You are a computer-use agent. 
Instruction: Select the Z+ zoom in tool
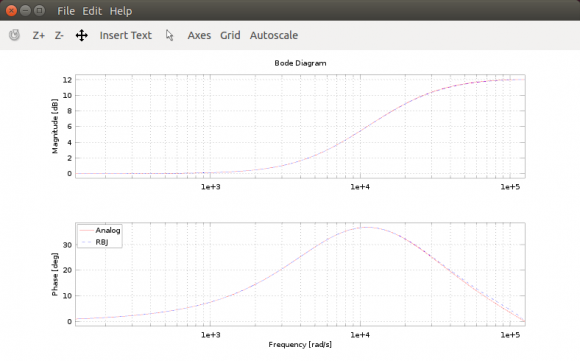click(x=39, y=36)
